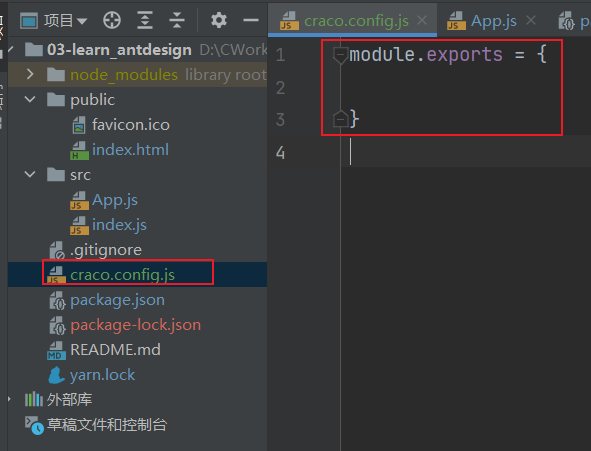Open index.js under src folder
Screen dimensions: 591x451
[119, 225]
